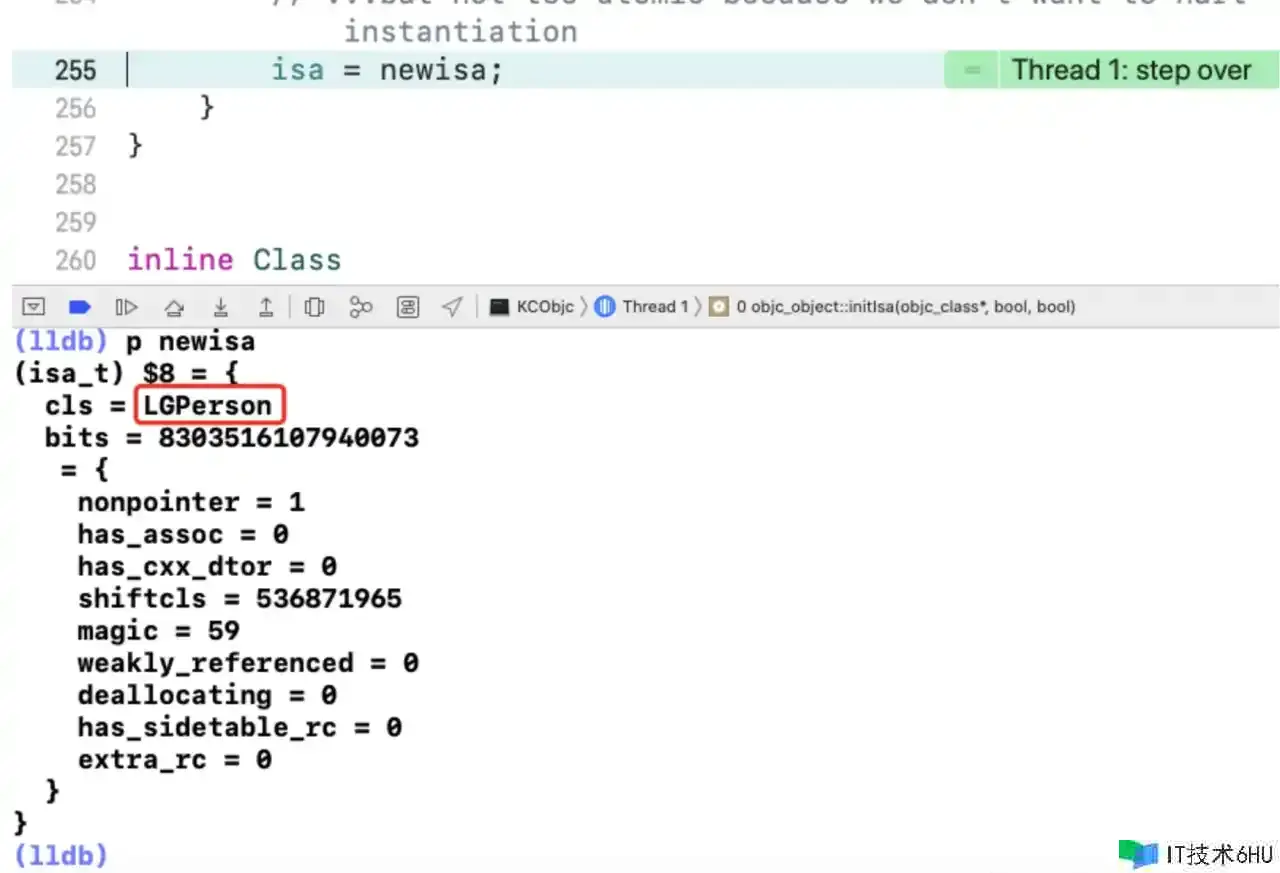The height and width of the screenshot is (873, 1280).
Task: Open the KCObjc process dropdown in jump bar
Action: pos(533,307)
